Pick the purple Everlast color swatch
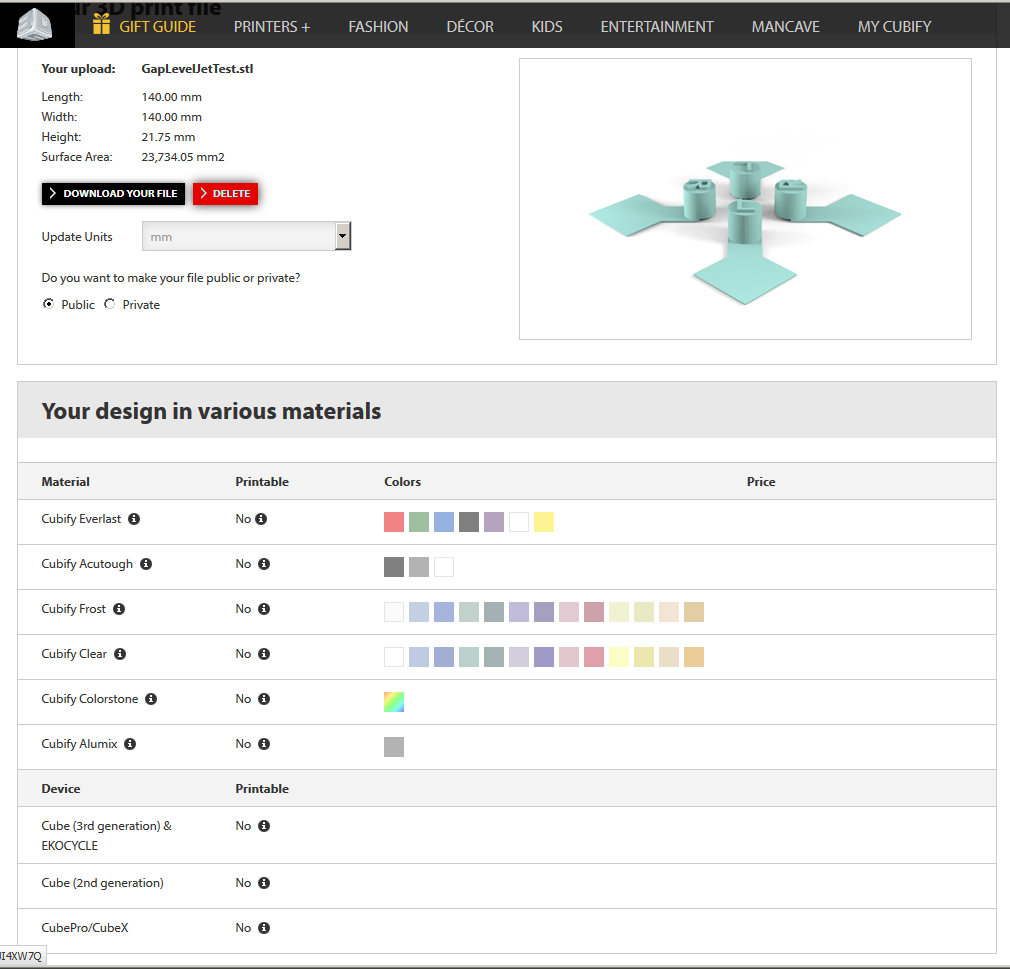The height and width of the screenshot is (969, 1010). point(494,523)
